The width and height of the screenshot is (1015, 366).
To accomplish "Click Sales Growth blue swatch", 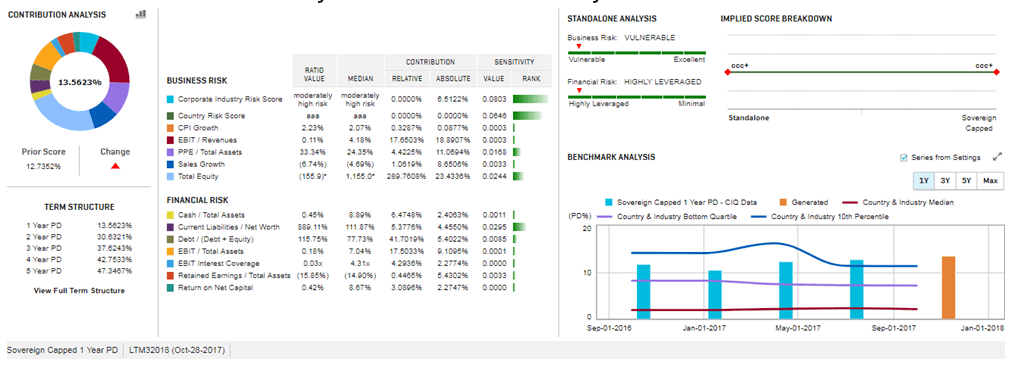I will coord(170,165).
